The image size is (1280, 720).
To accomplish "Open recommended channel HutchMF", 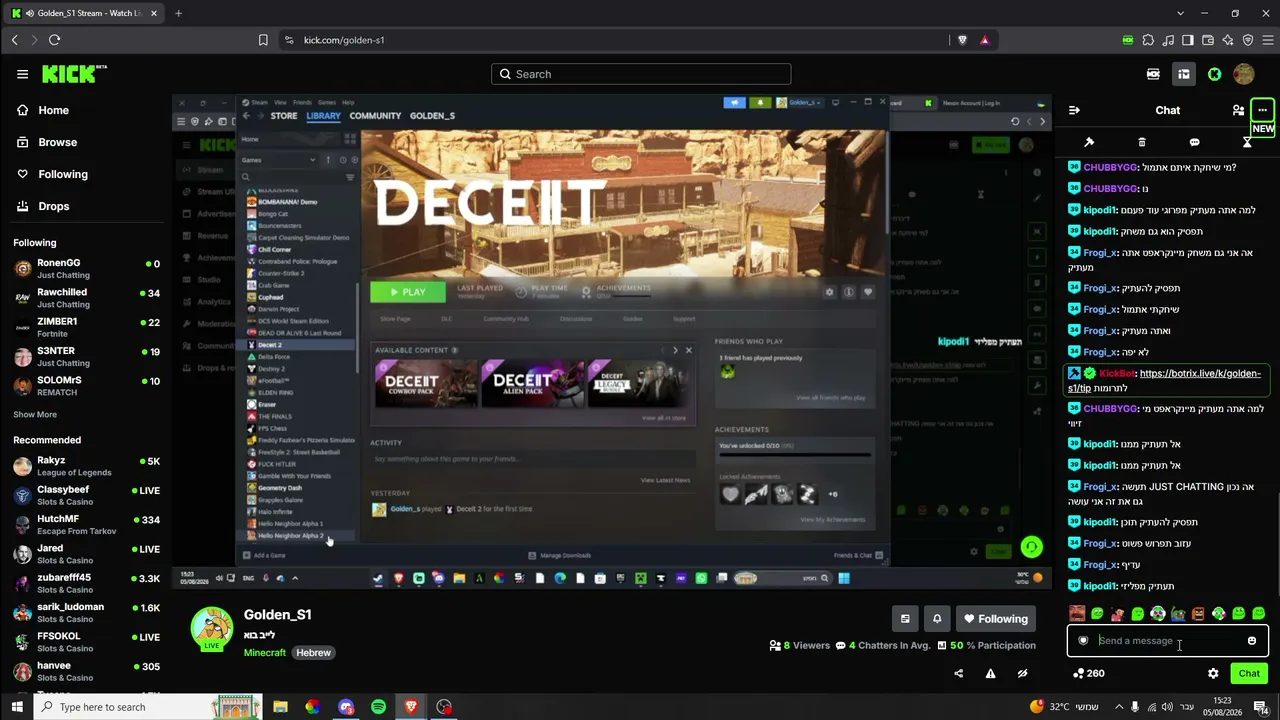I will [86, 525].
